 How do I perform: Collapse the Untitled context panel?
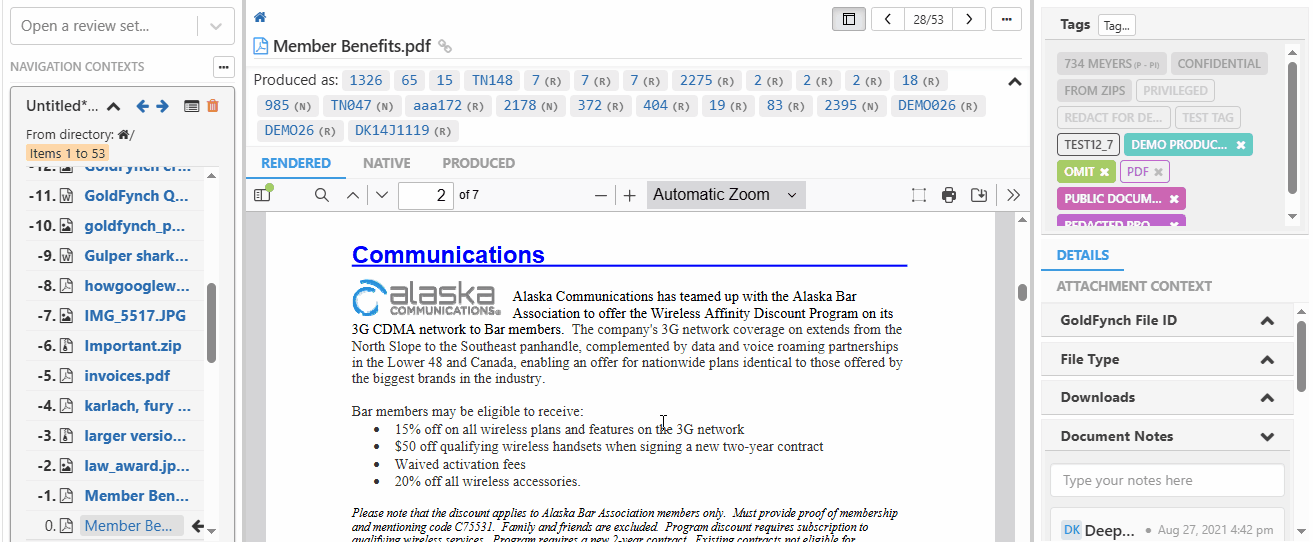click(x=113, y=106)
